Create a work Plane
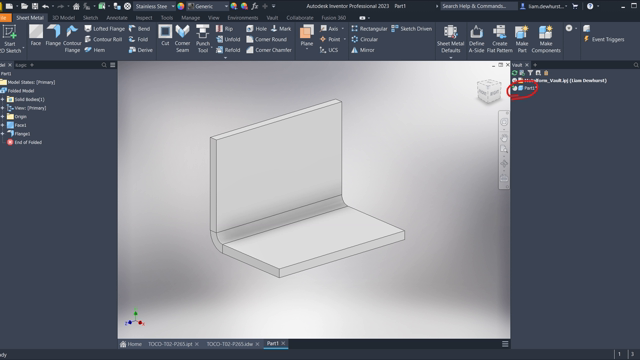This screenshot has width=640, height=360. pos(307,35)
